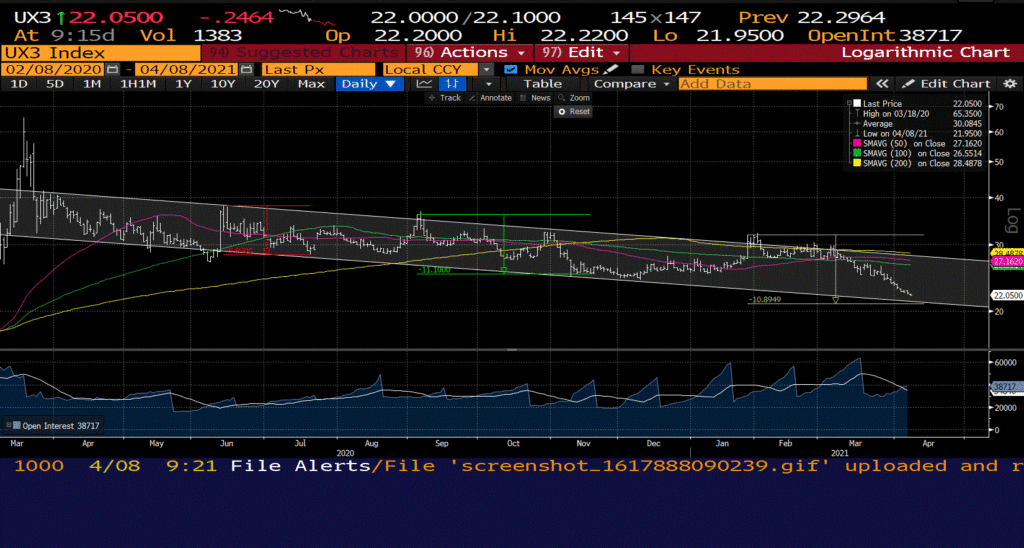The width and height of the screenshot is (1024, 548).
Task: Open the start date calendar picker
Action: pos(112,69)
